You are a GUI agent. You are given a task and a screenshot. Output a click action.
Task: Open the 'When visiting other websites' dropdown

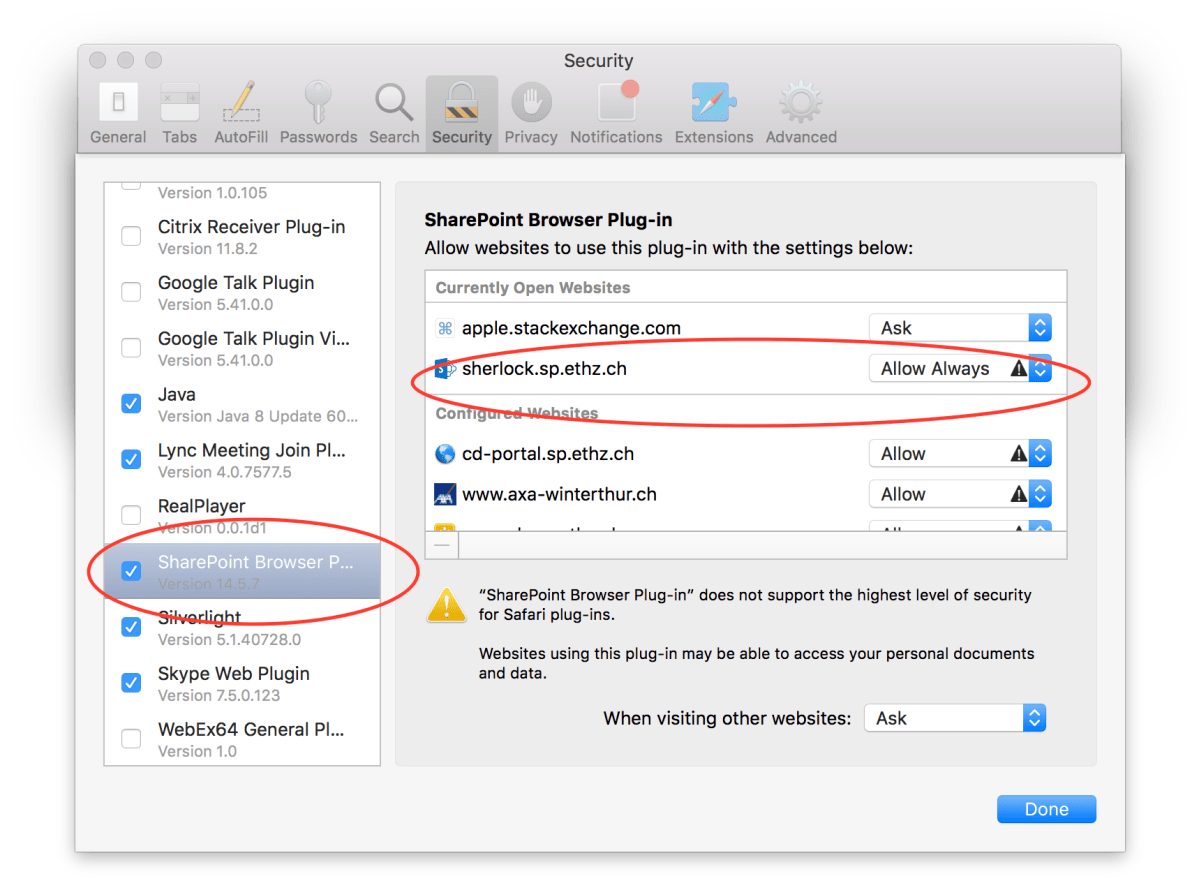click(955, 718)
